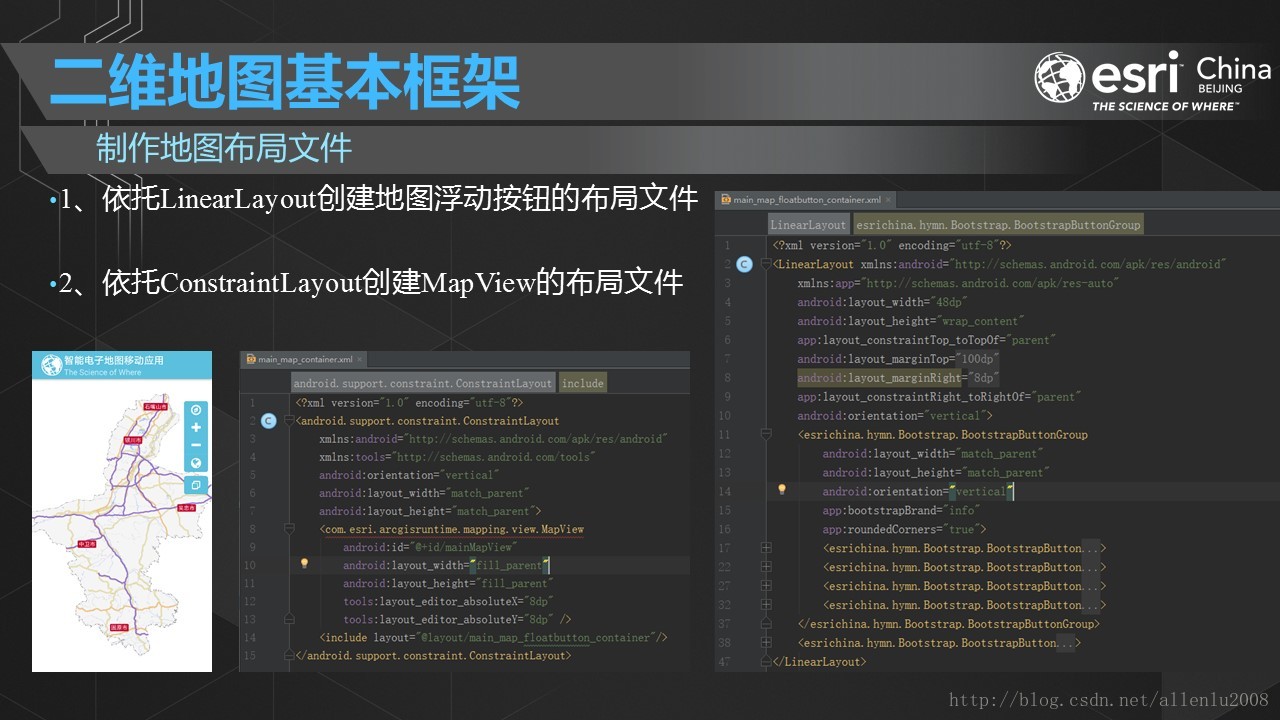1280x720 pixels.
Task: Click the lightbulb hint at layout_width fill_parent line
Action: [x=305, y=564]
